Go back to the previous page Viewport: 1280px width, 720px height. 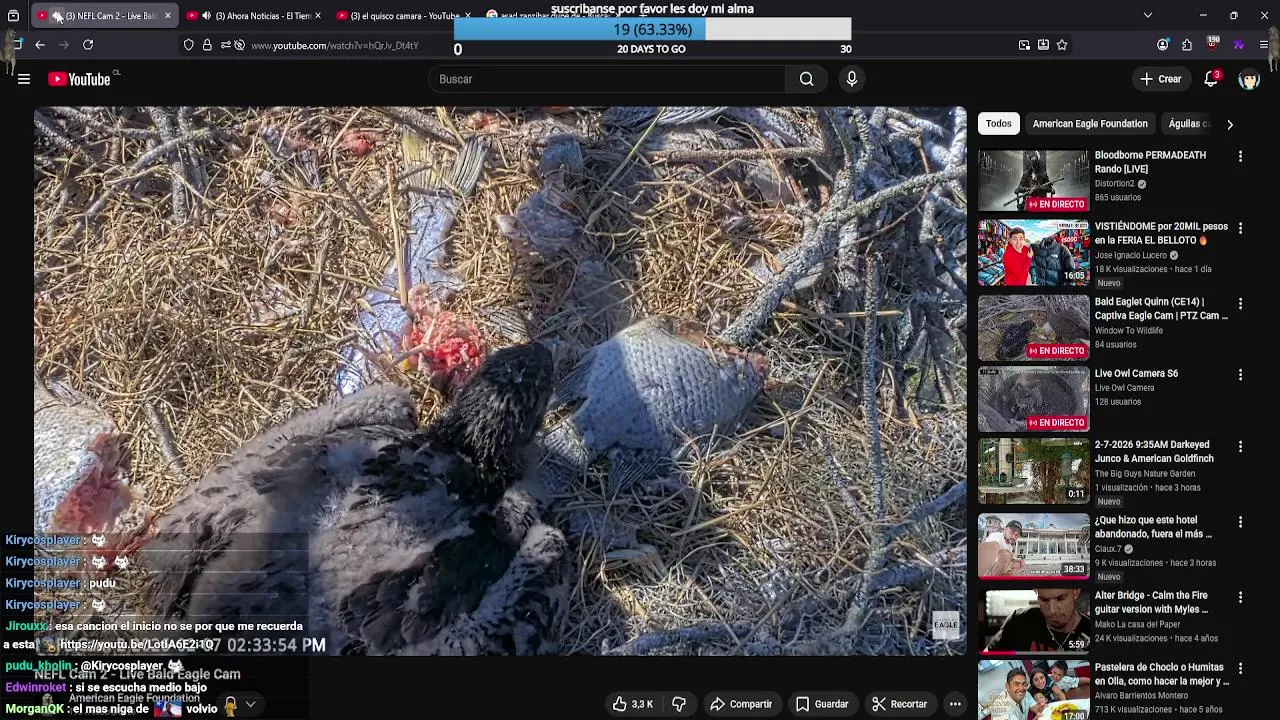40,45
